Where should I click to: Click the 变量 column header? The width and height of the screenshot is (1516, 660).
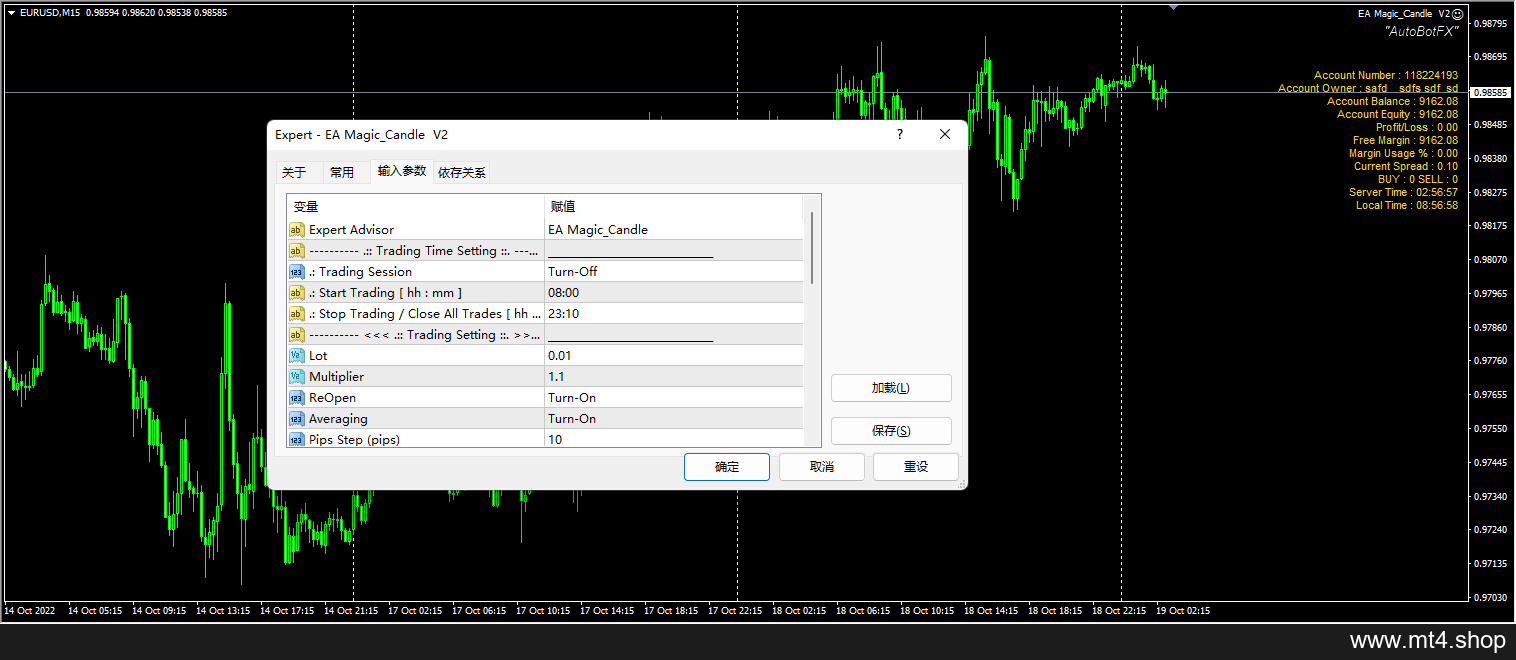[x=415, y=207]
